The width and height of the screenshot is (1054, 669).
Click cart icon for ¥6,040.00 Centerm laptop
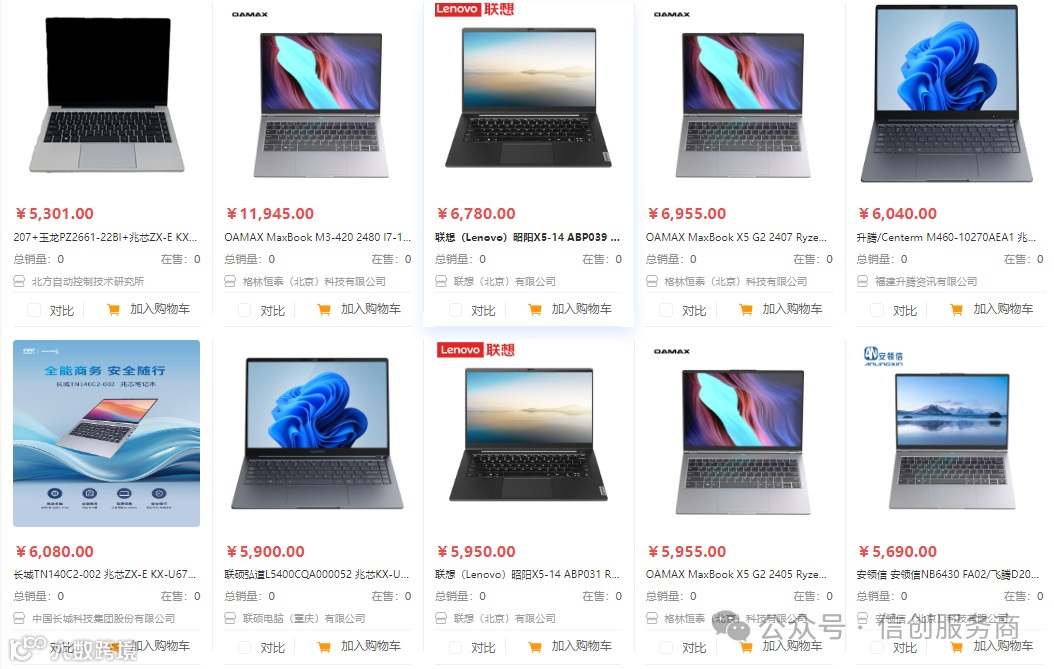[957, 309]
